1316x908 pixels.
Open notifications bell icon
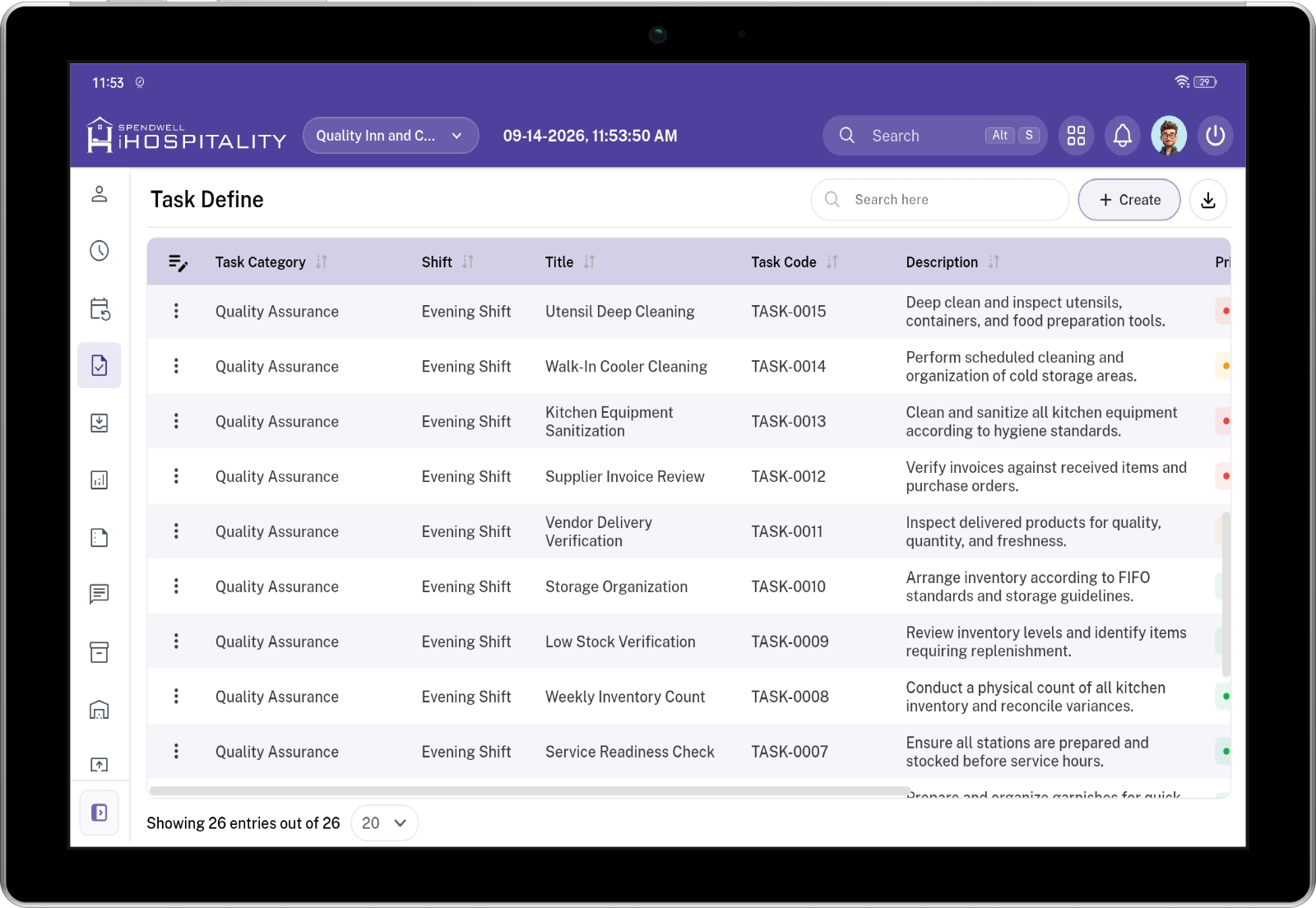coord(1122,136)
